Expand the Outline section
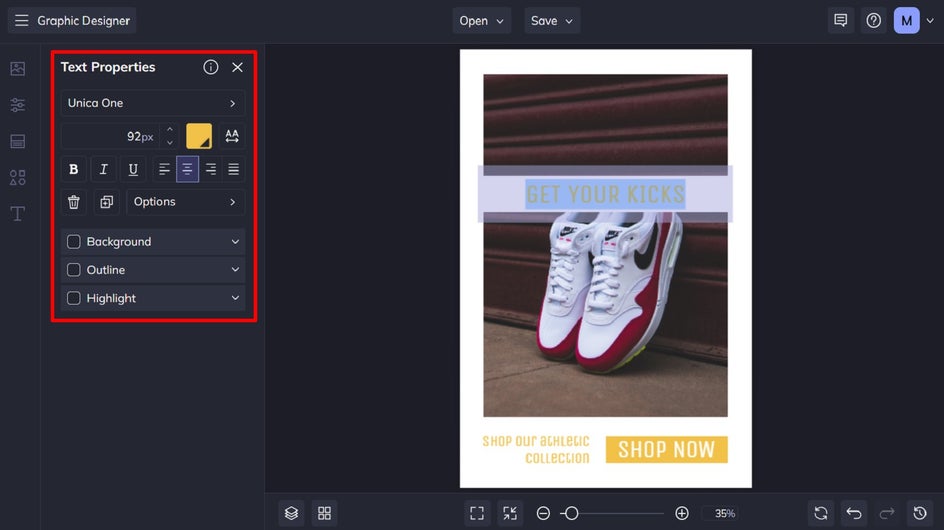Image resolution: width=944 pixels, height=530 pixels. click(235, 270)
